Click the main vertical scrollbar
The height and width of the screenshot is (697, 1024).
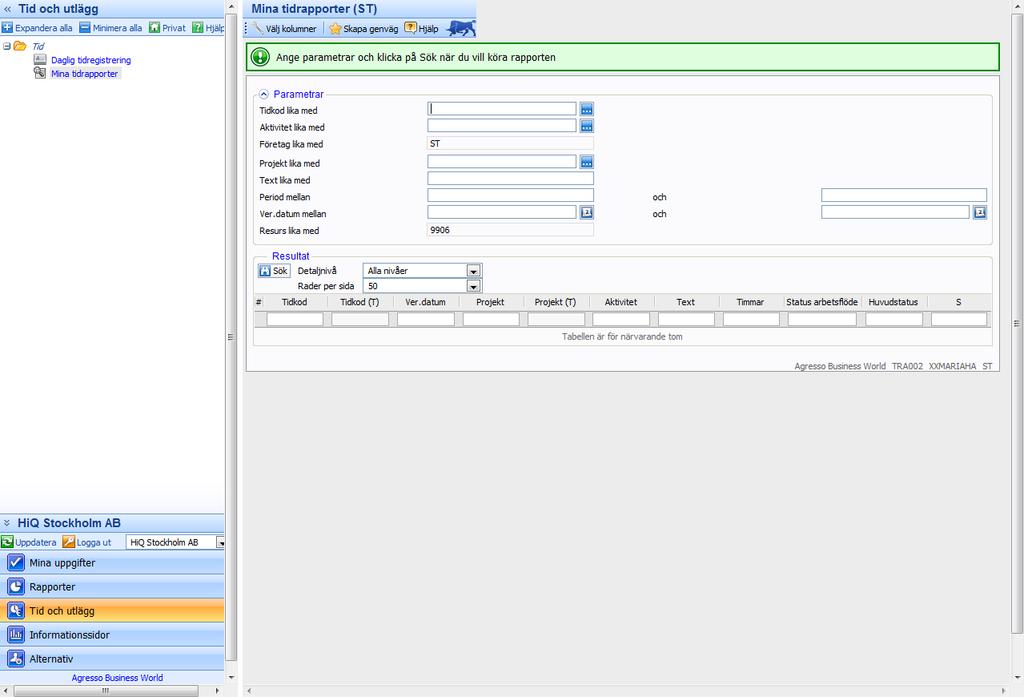coord(1017,323)
